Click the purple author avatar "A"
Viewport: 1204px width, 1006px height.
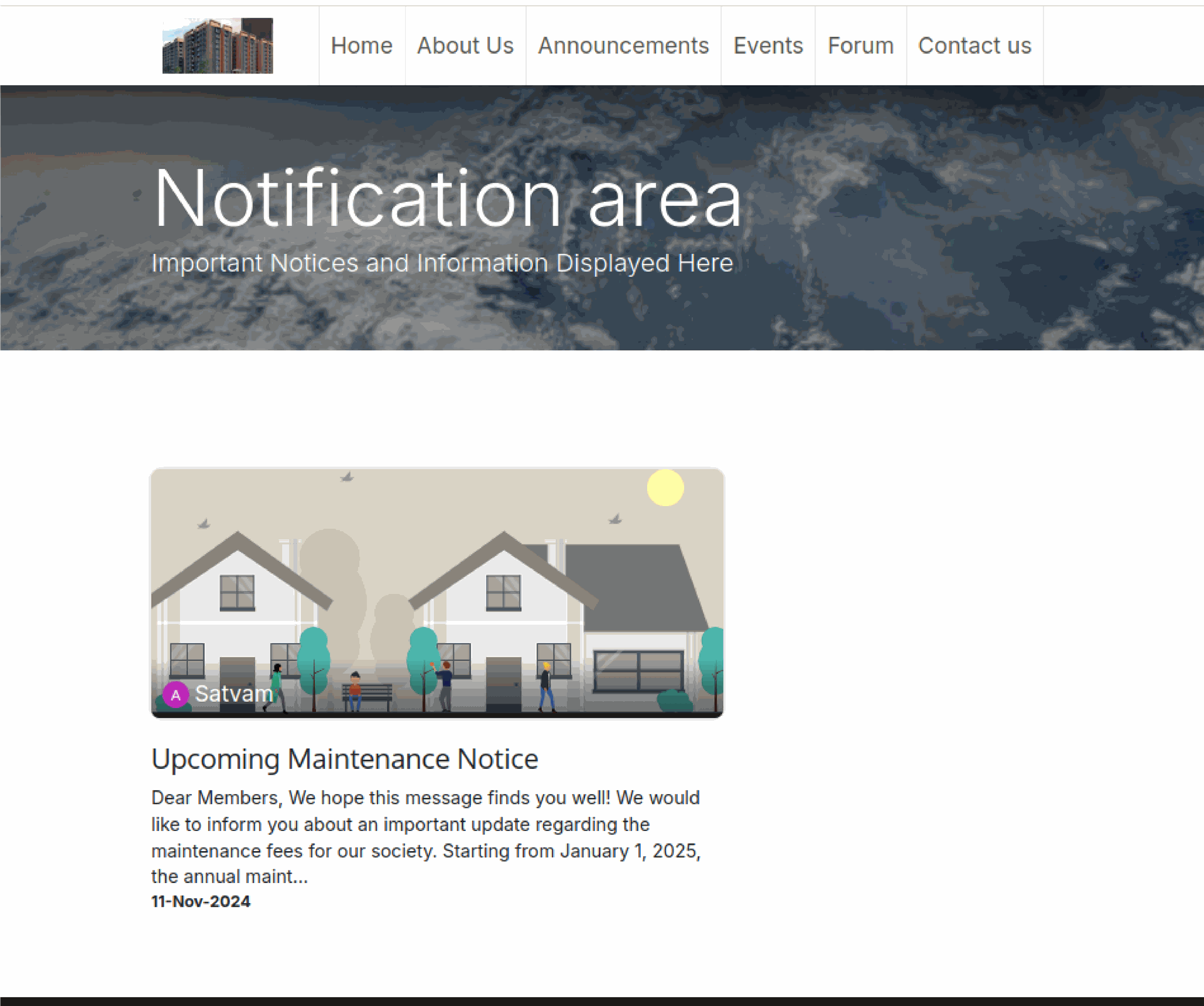pyautogui.click(x=176, y=695)
